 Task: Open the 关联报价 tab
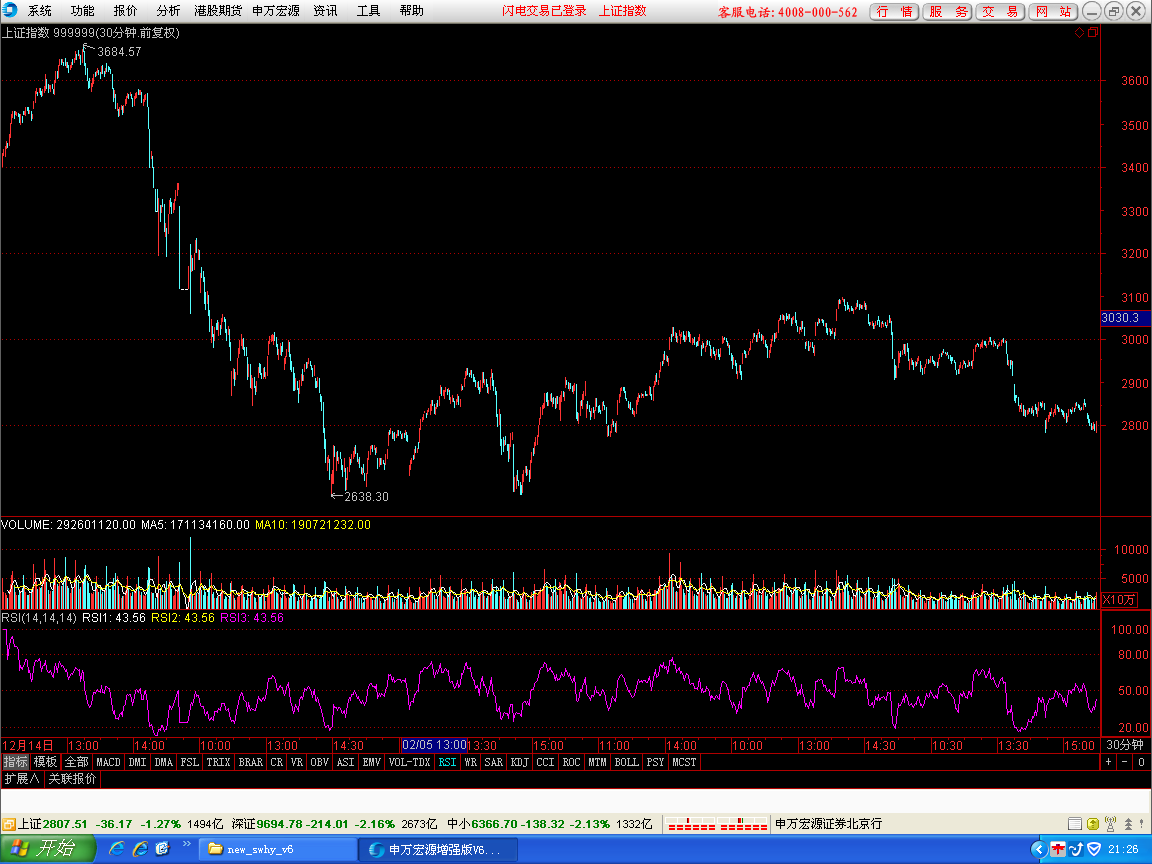pos(72,779)
